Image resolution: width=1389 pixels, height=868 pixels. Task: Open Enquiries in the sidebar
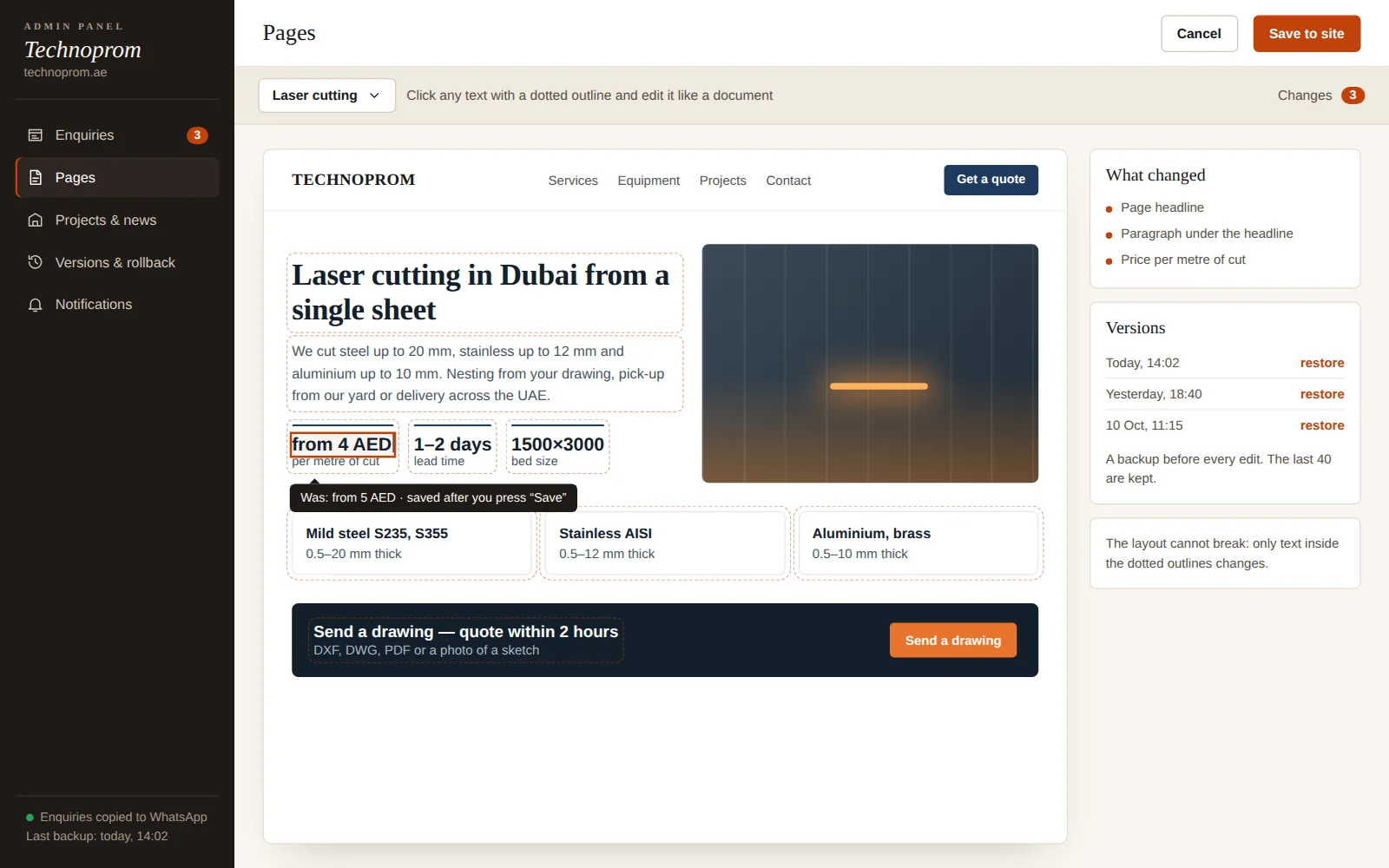coord(117,135)
